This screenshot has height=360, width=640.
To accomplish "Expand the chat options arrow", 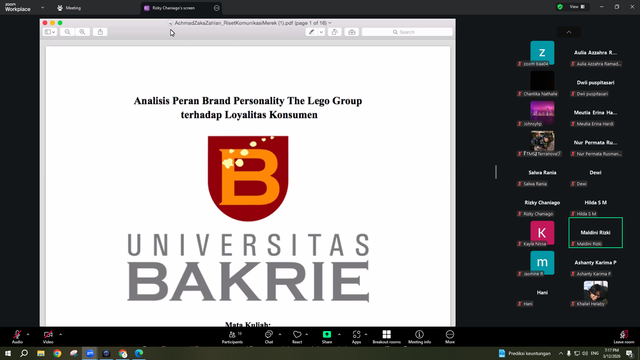I will 280,334.
